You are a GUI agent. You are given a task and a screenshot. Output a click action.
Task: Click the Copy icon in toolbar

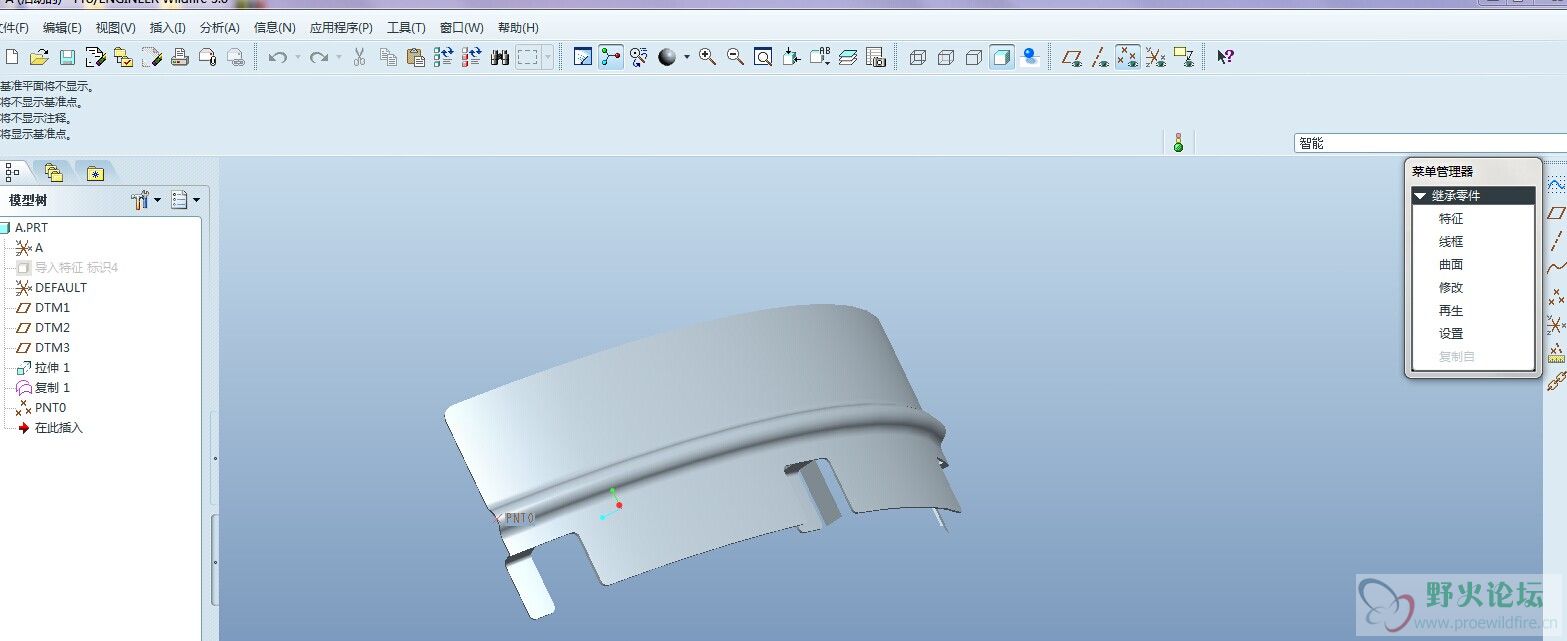388,57
